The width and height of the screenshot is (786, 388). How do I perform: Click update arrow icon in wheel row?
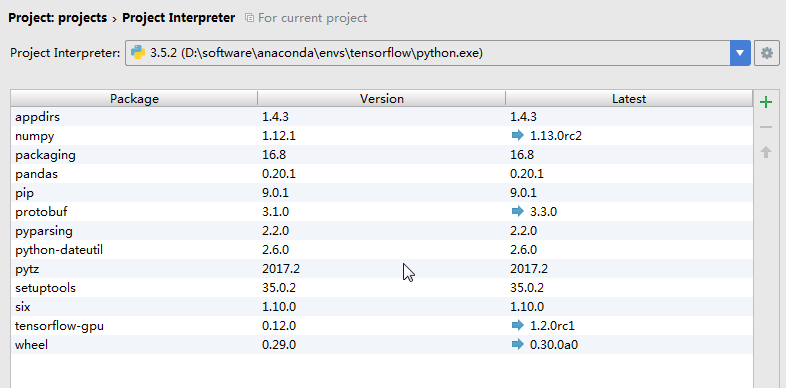(517, 345)
